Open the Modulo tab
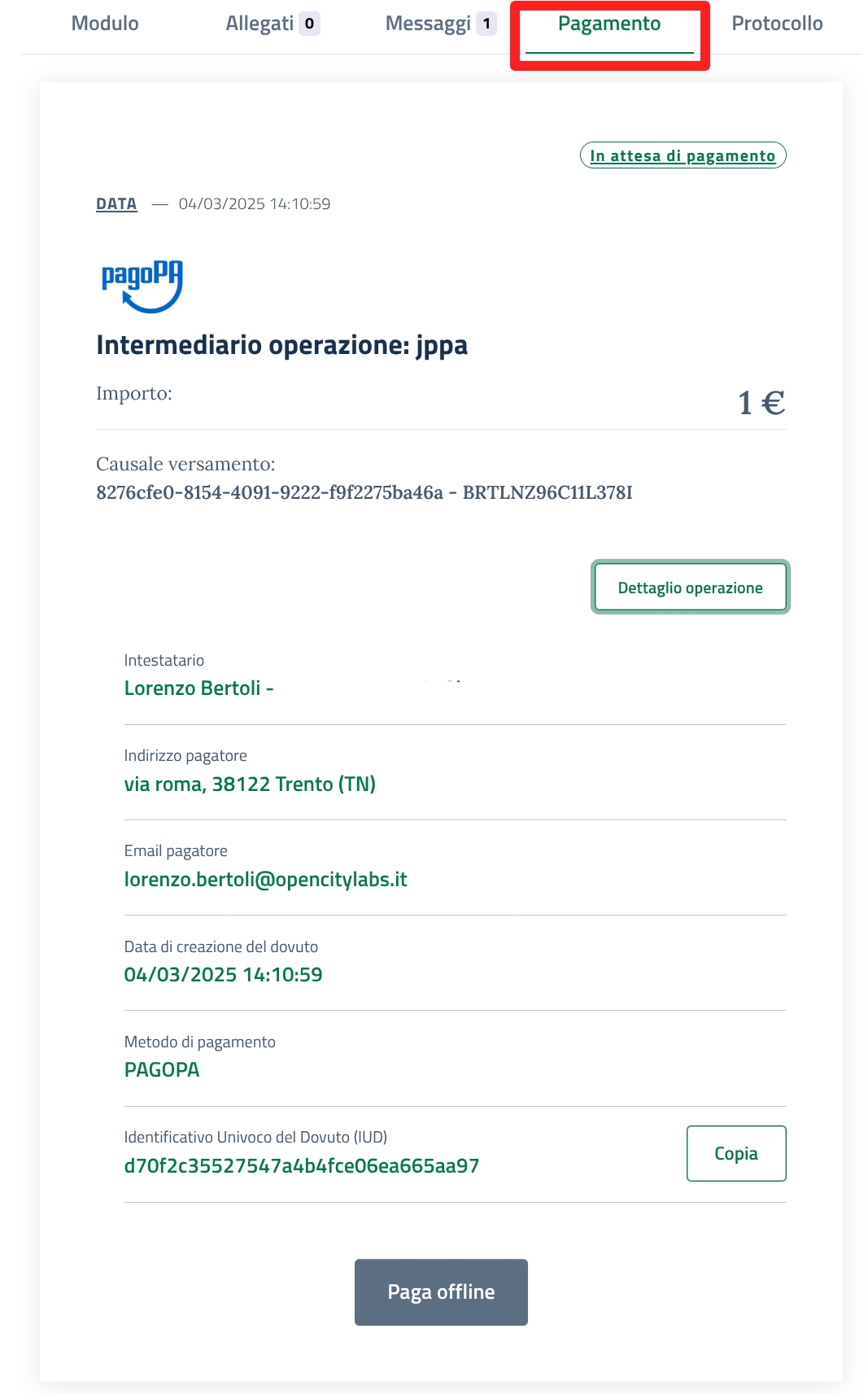 coord(105,24)
